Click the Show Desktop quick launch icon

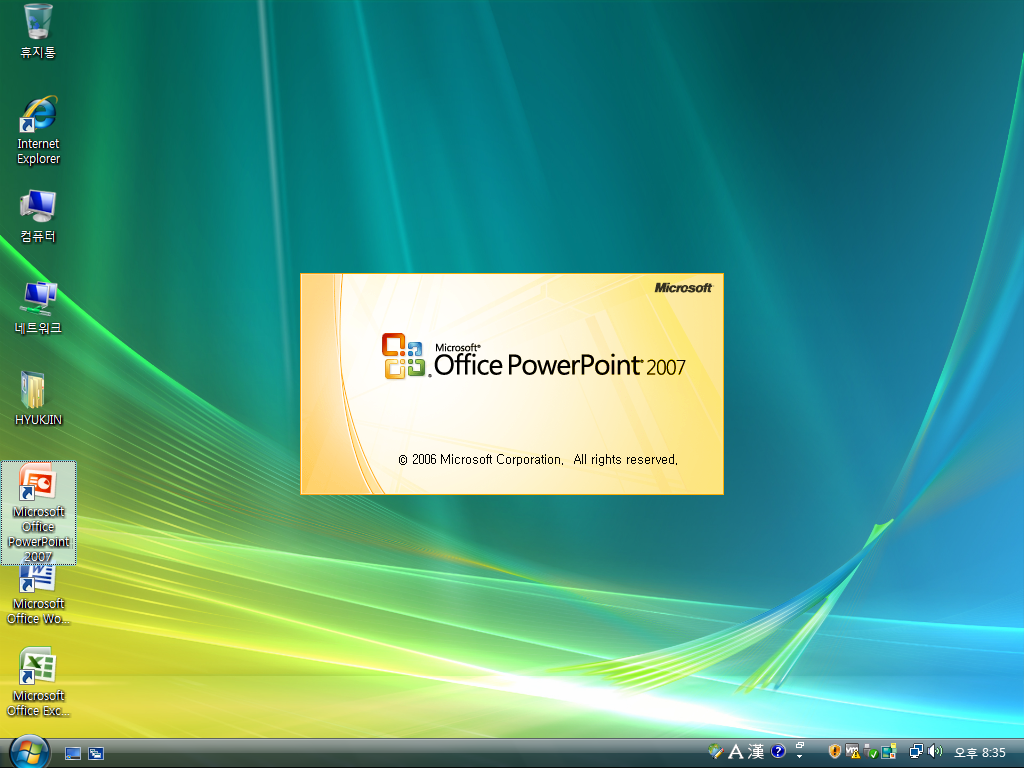[x=72, y=754]
